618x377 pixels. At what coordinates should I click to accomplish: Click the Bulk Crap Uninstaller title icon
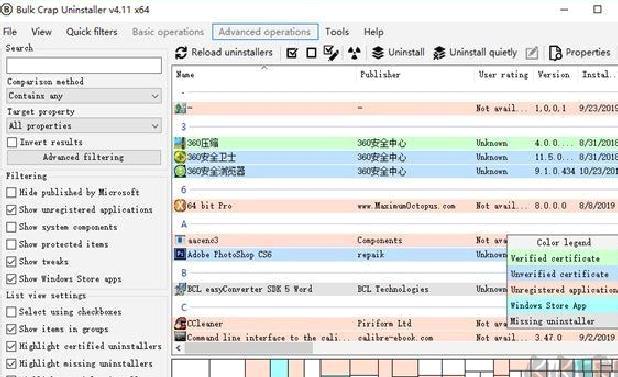point(6,9)
